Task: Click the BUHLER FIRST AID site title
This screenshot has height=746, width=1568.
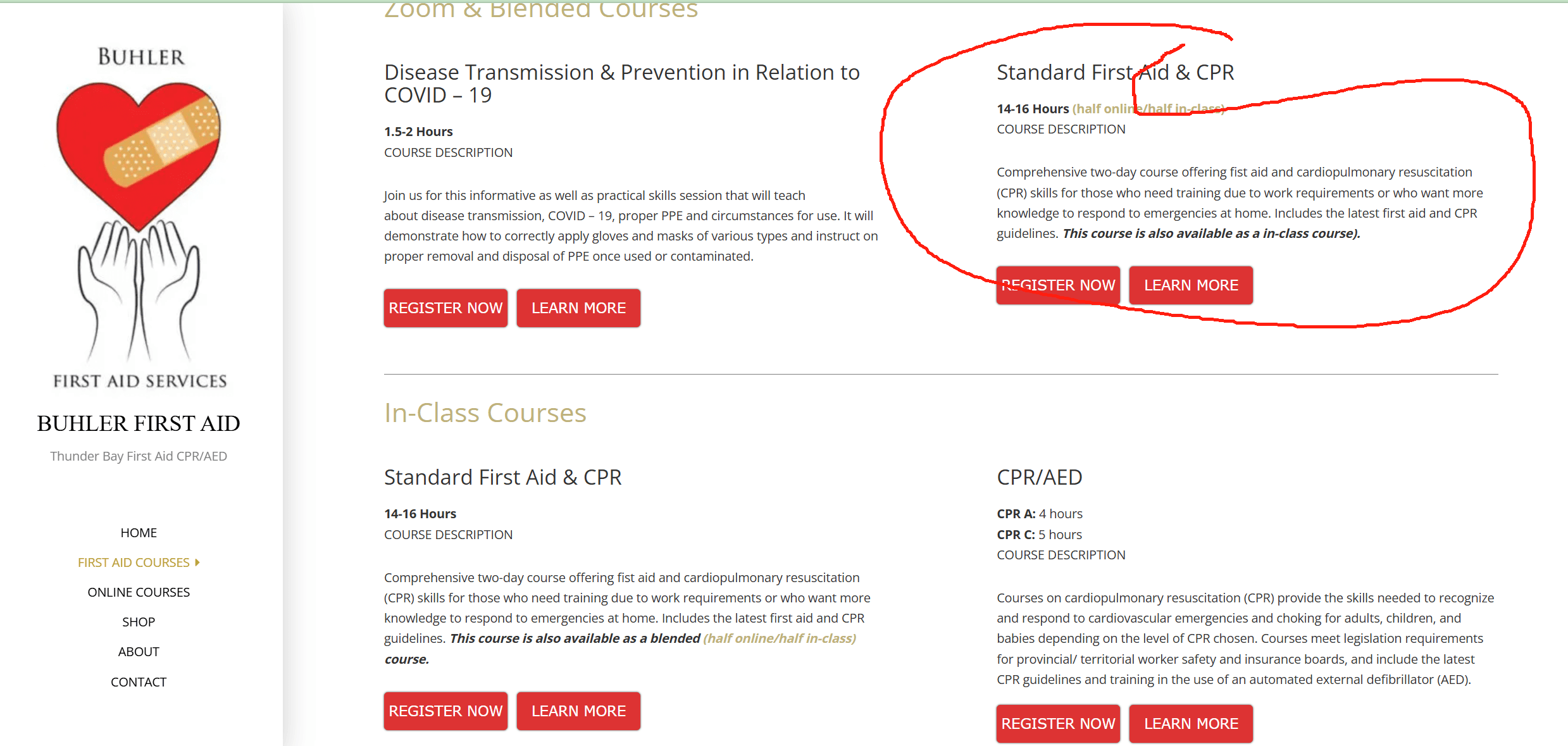Action: 139,423
